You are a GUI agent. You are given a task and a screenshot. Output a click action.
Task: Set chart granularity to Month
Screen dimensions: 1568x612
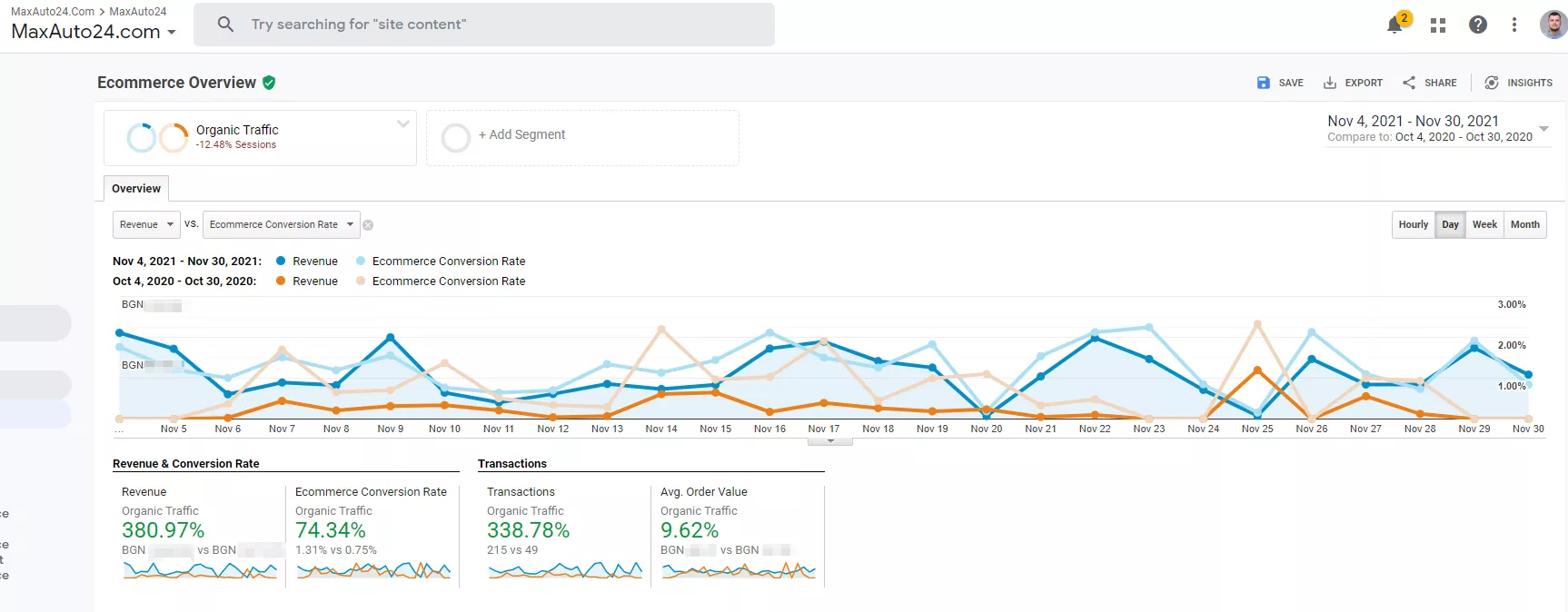point(1524,224)
